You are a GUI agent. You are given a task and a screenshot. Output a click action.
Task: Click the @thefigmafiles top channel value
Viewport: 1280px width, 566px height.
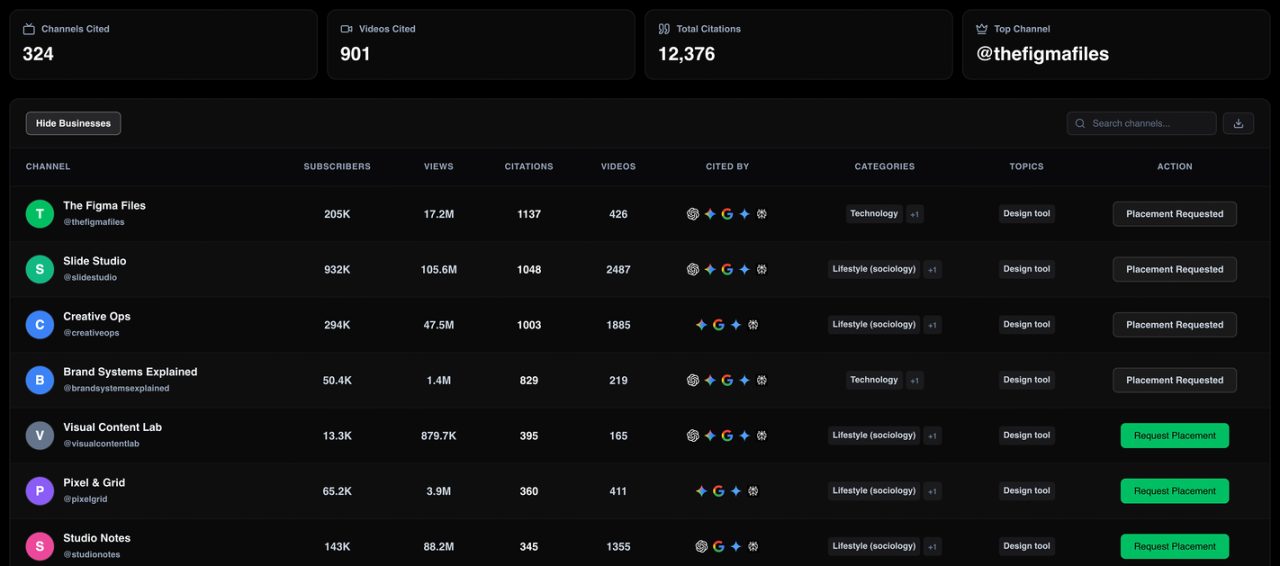1042,54
